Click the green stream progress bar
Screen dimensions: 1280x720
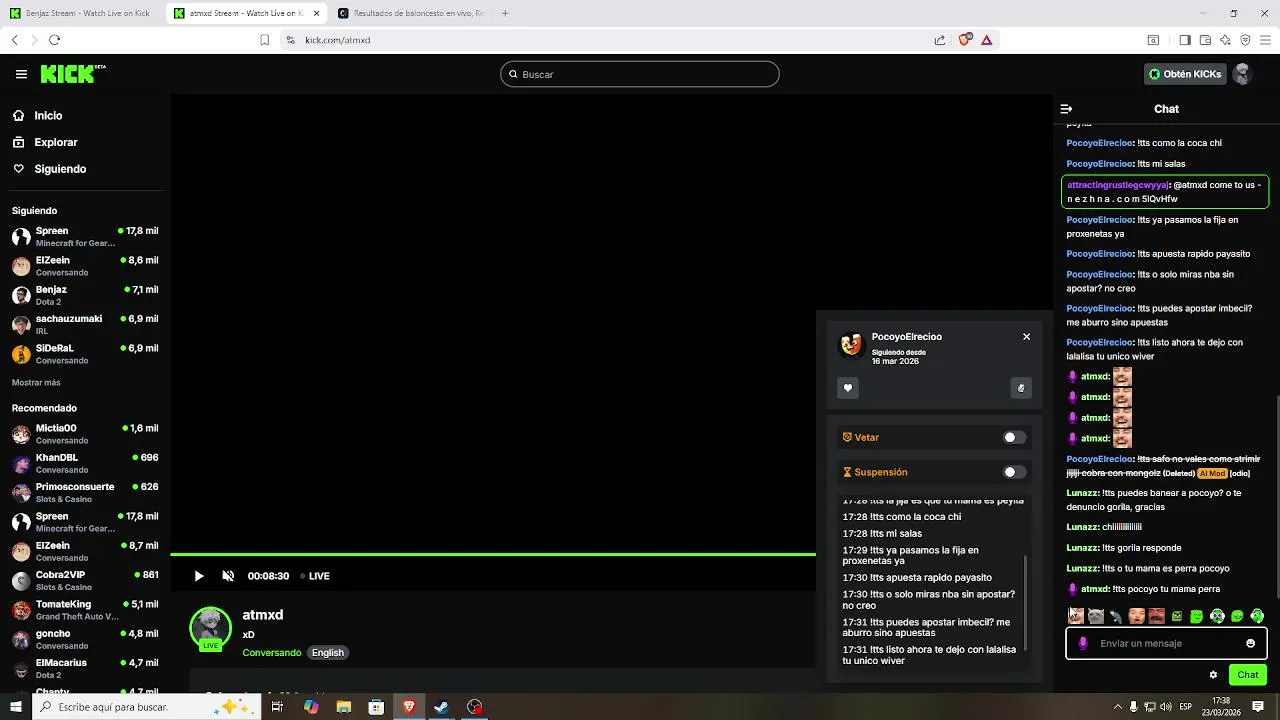(493, 554)
